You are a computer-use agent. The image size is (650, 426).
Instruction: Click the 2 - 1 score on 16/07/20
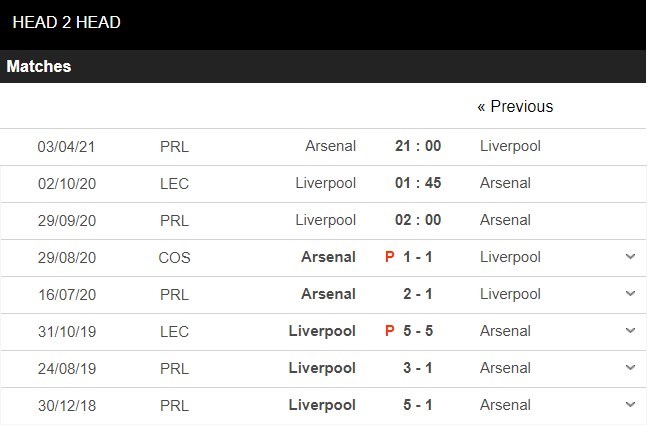pyautogui.click(x=418, y=294)
